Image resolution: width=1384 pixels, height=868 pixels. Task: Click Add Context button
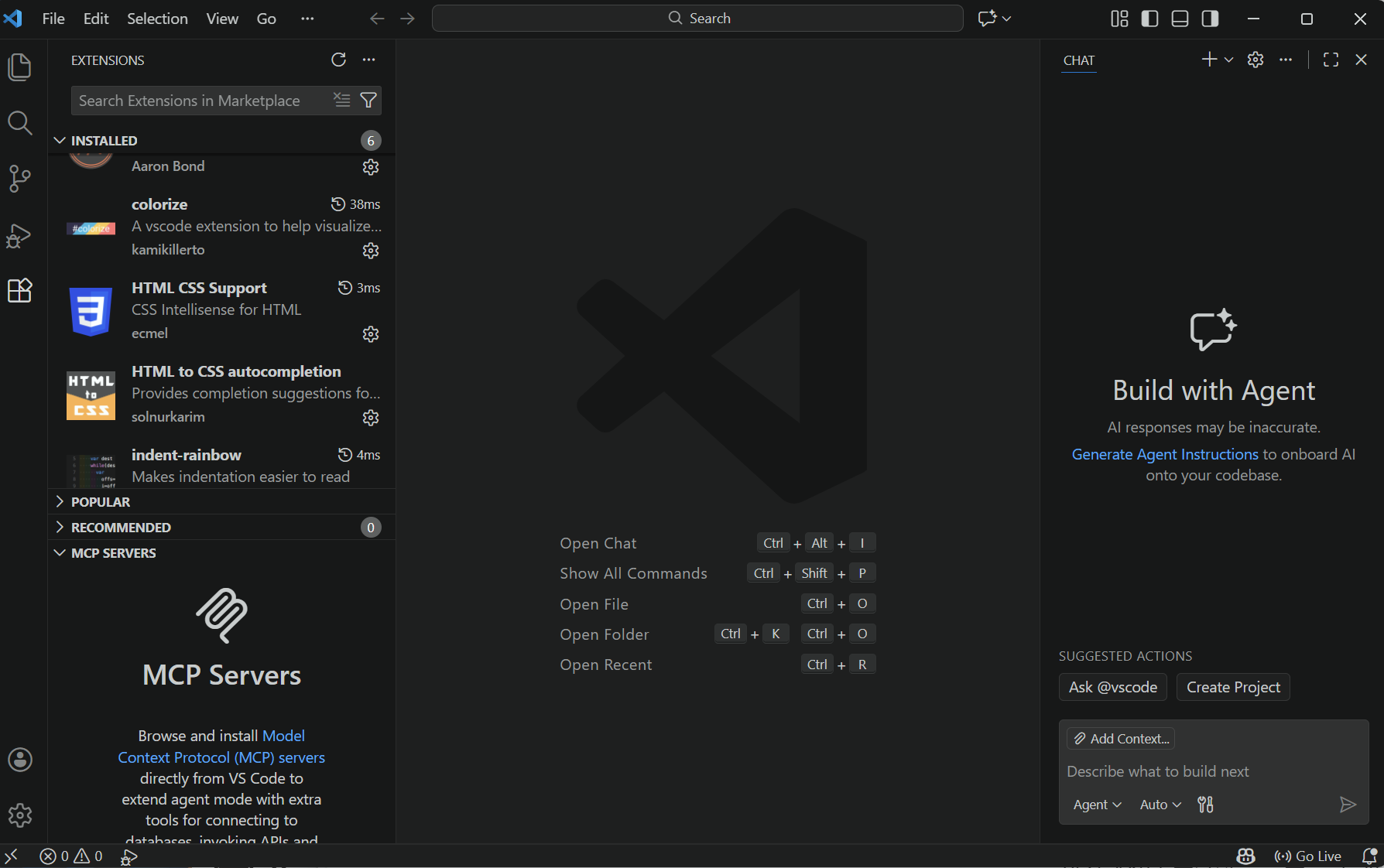[x=1121, y=739]
